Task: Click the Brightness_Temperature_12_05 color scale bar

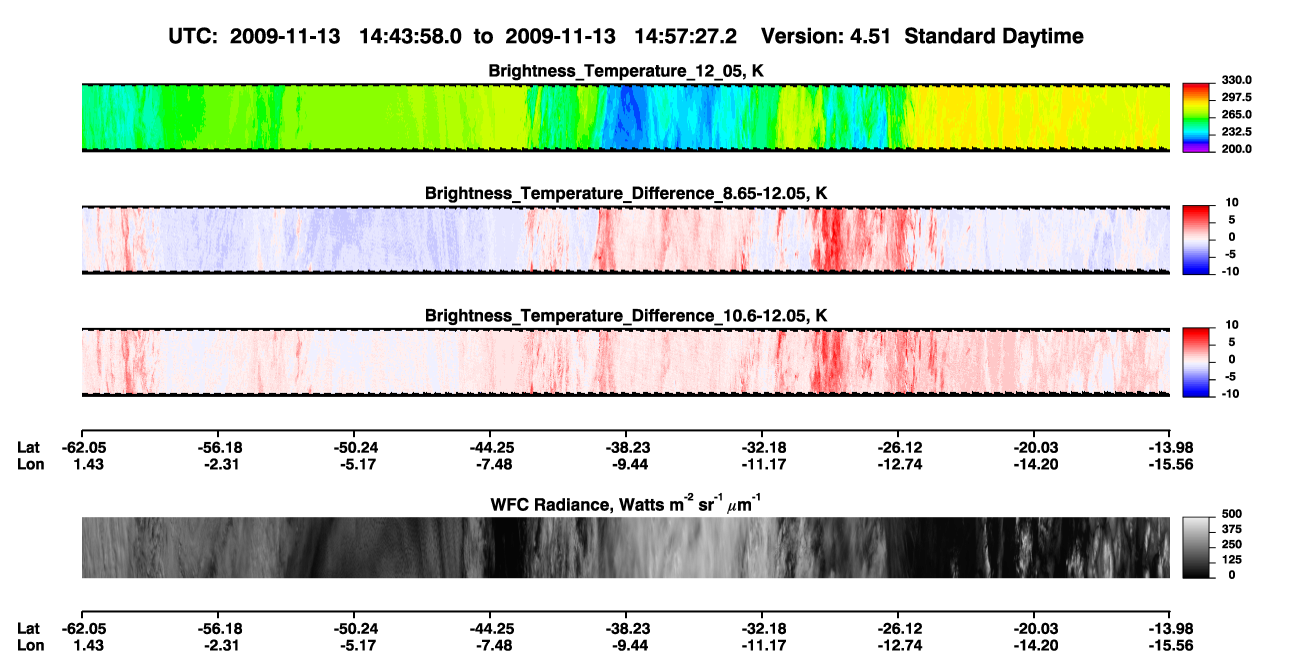Action: (1196, 116)
